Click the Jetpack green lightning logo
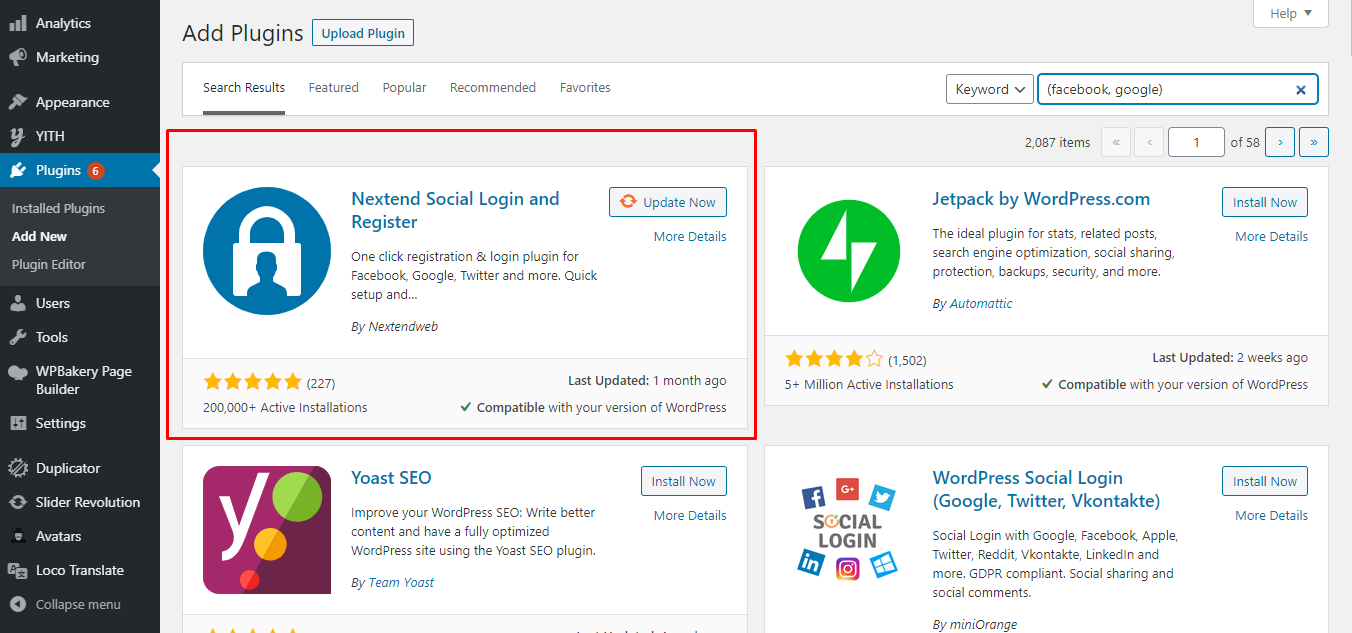Image resolution: width=1352 pixels, height=633 pixels. tap(848, 250)
